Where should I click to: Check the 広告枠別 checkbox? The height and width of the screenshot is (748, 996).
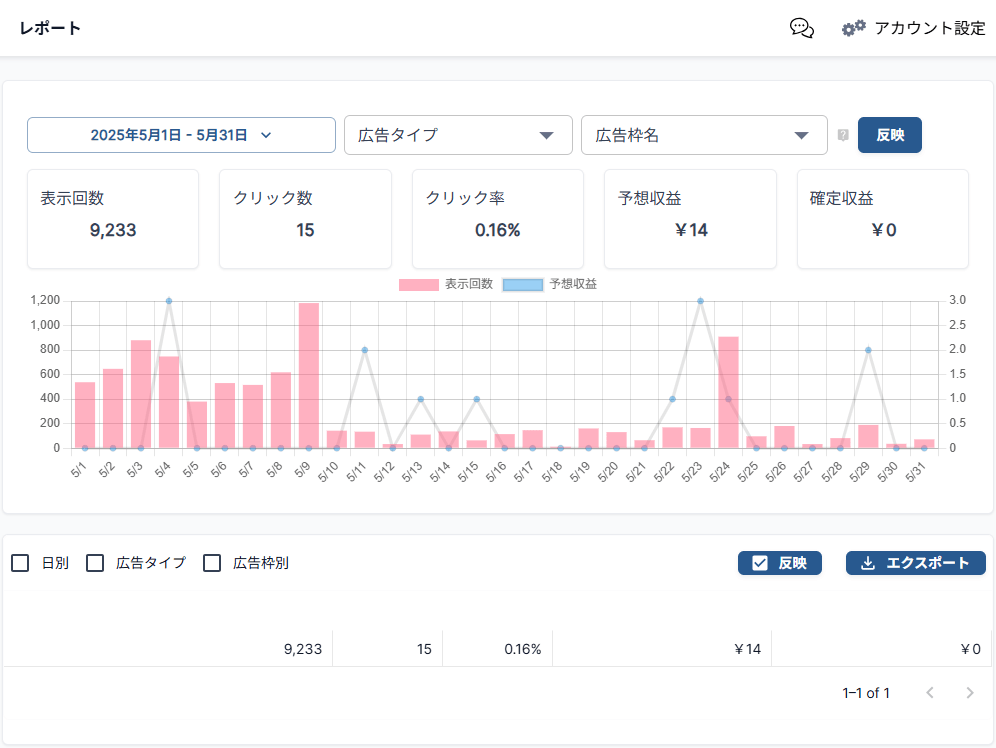click(212, 563)
